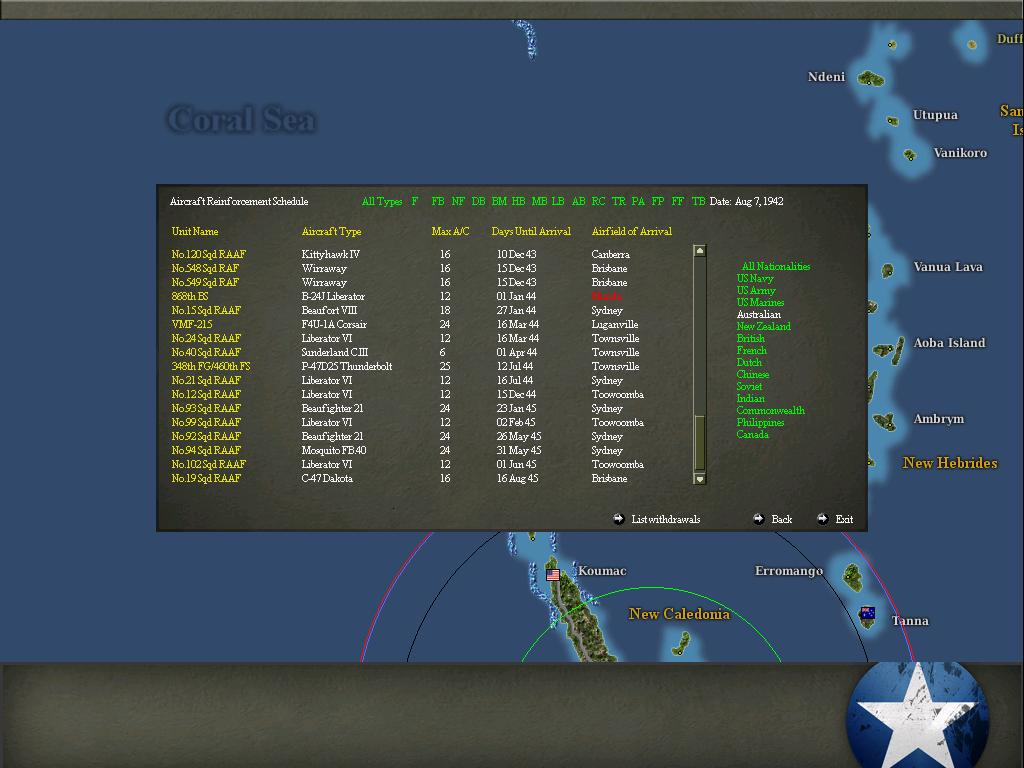Sort by Unit Name column header
Image resolution: width=1024 pixels, height=768 pixels.
(195, 231)
